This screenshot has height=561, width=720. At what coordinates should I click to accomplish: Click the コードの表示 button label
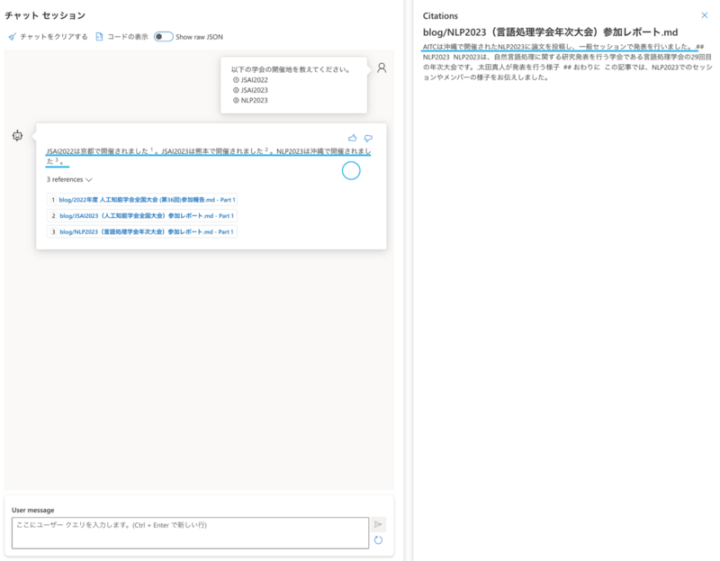click(x=128, y=36)
